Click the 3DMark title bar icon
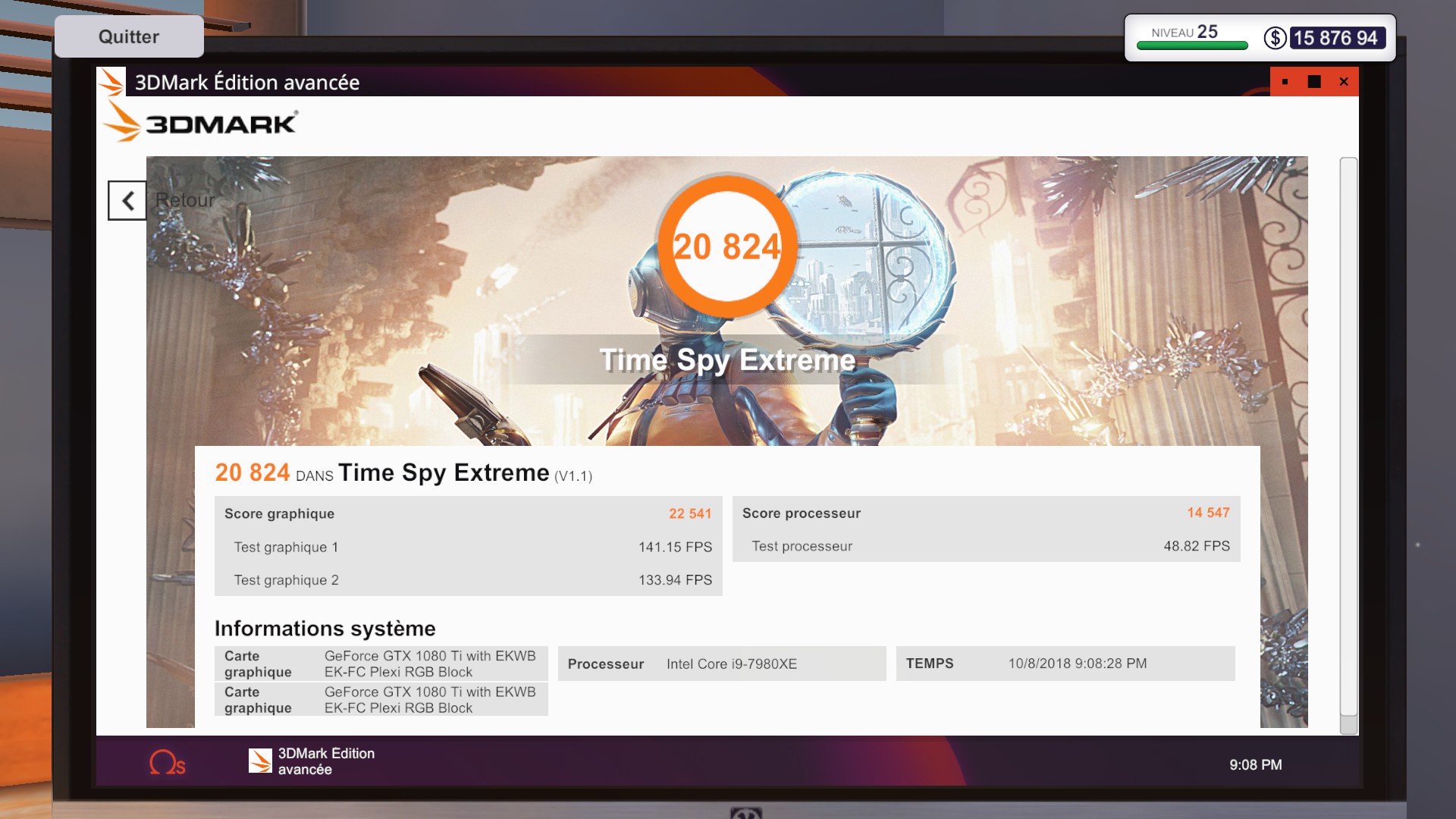 [x=111, y=82]
